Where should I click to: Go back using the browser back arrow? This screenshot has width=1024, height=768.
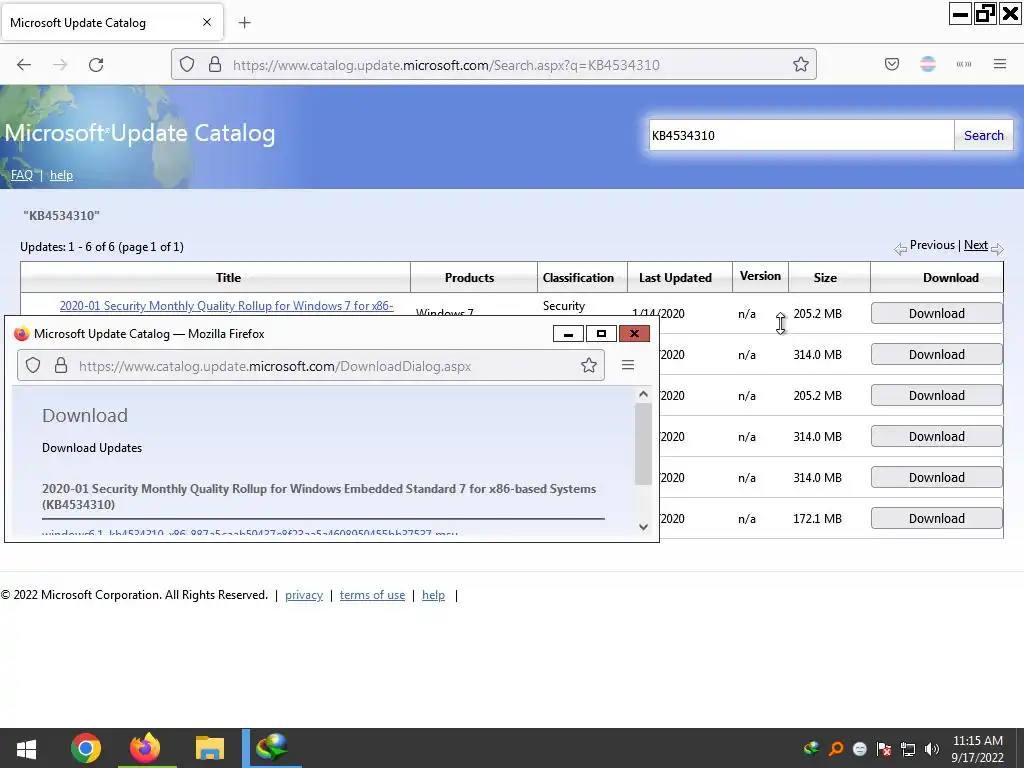24,65
